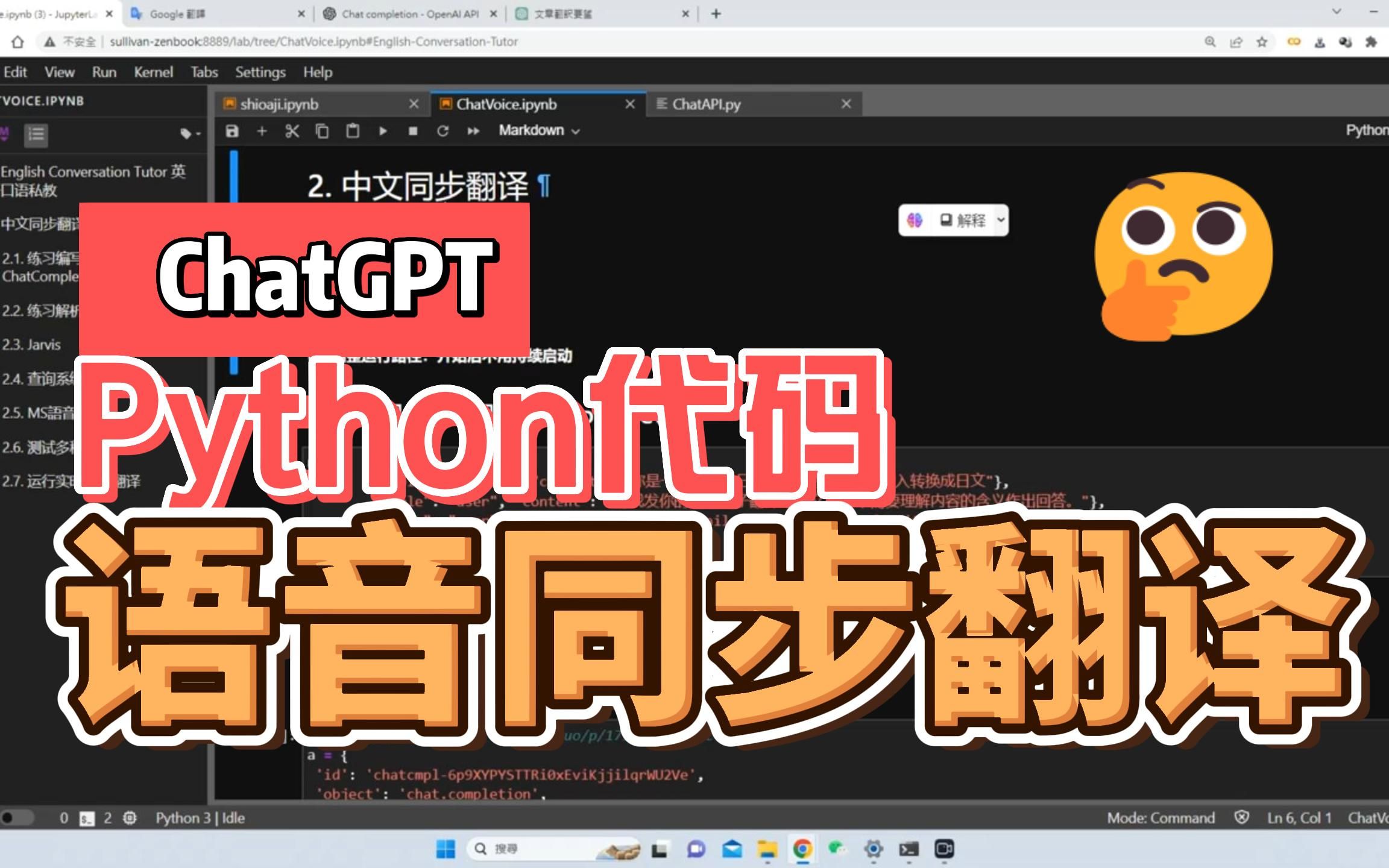Viewport: 1389px width, 868px height.
Task: Click the brain icon in the floating widget
Action: pos(915,221)
